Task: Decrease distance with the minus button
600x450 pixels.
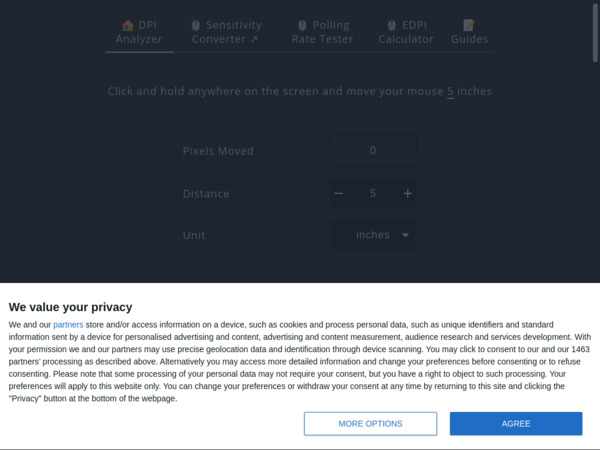Action: (339, 194)
